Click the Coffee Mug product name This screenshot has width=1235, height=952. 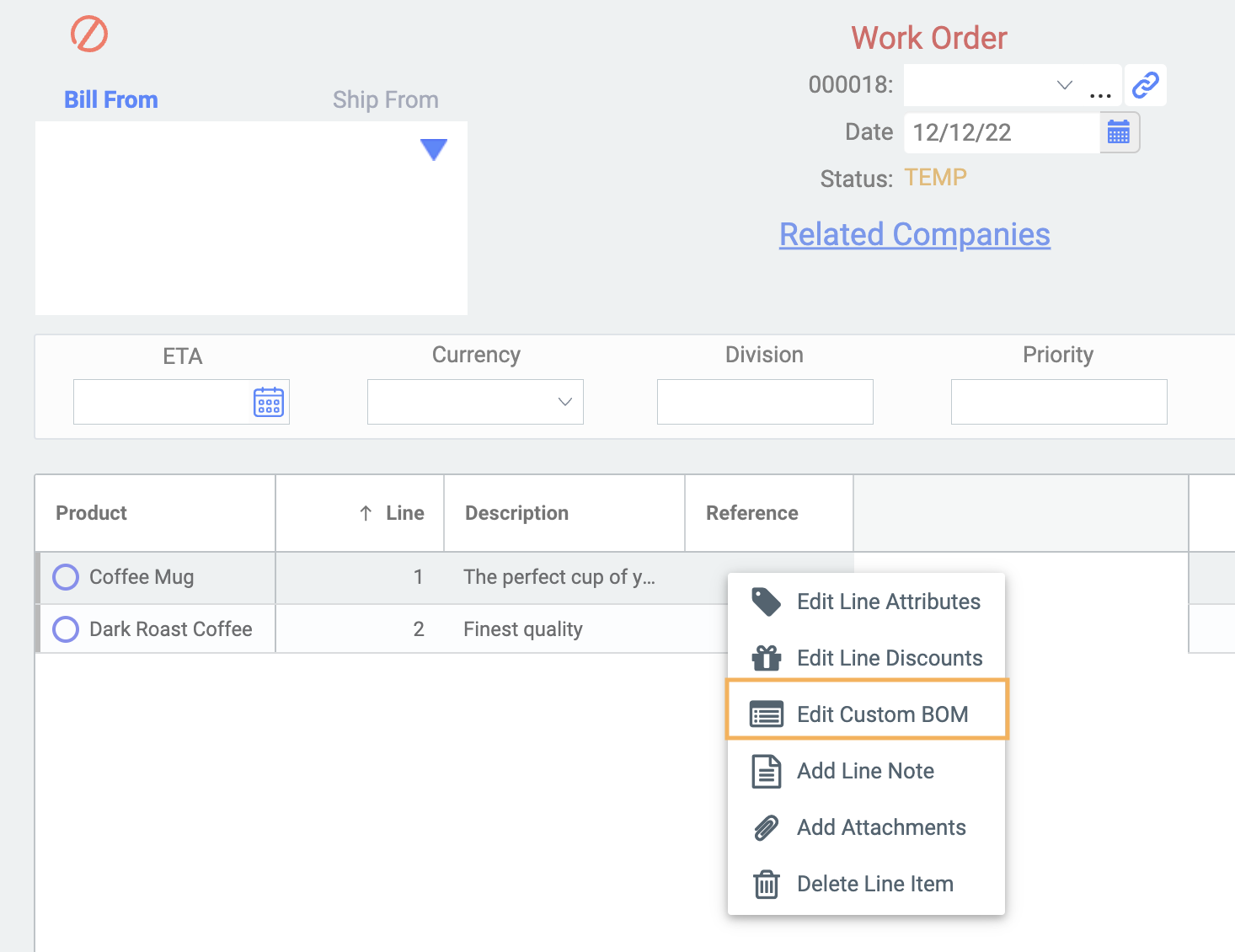(x=142, y=577)
